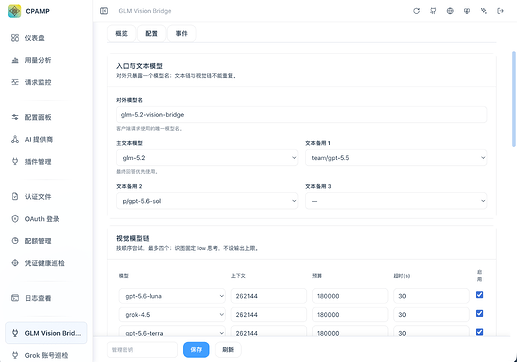517x362 pixels.
Task: Click the 预算 field in the grok-4.5 row
Action: coord(350,315)
